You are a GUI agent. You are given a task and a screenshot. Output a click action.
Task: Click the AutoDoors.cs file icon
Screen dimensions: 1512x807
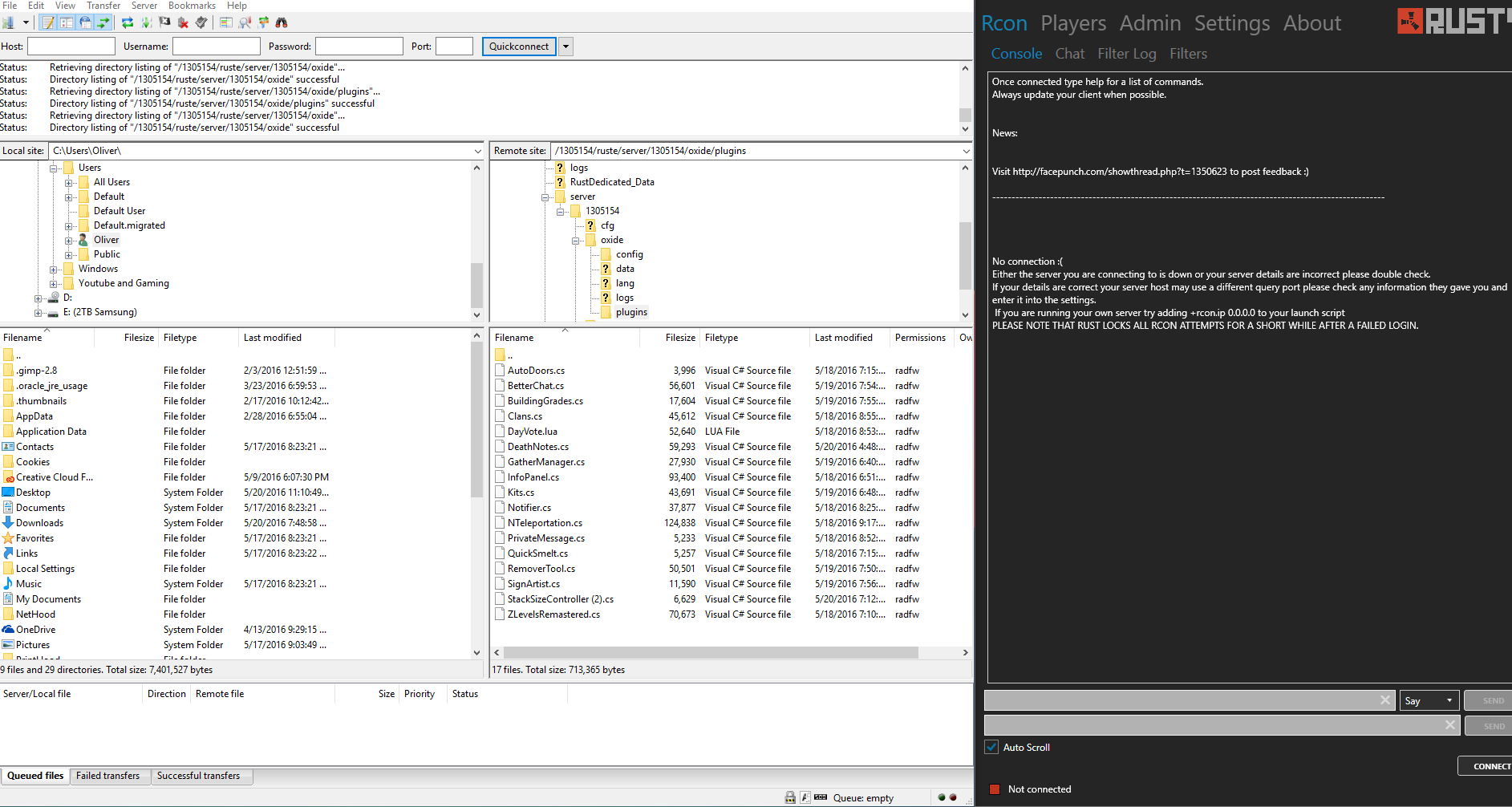click(x=500, y=371)
